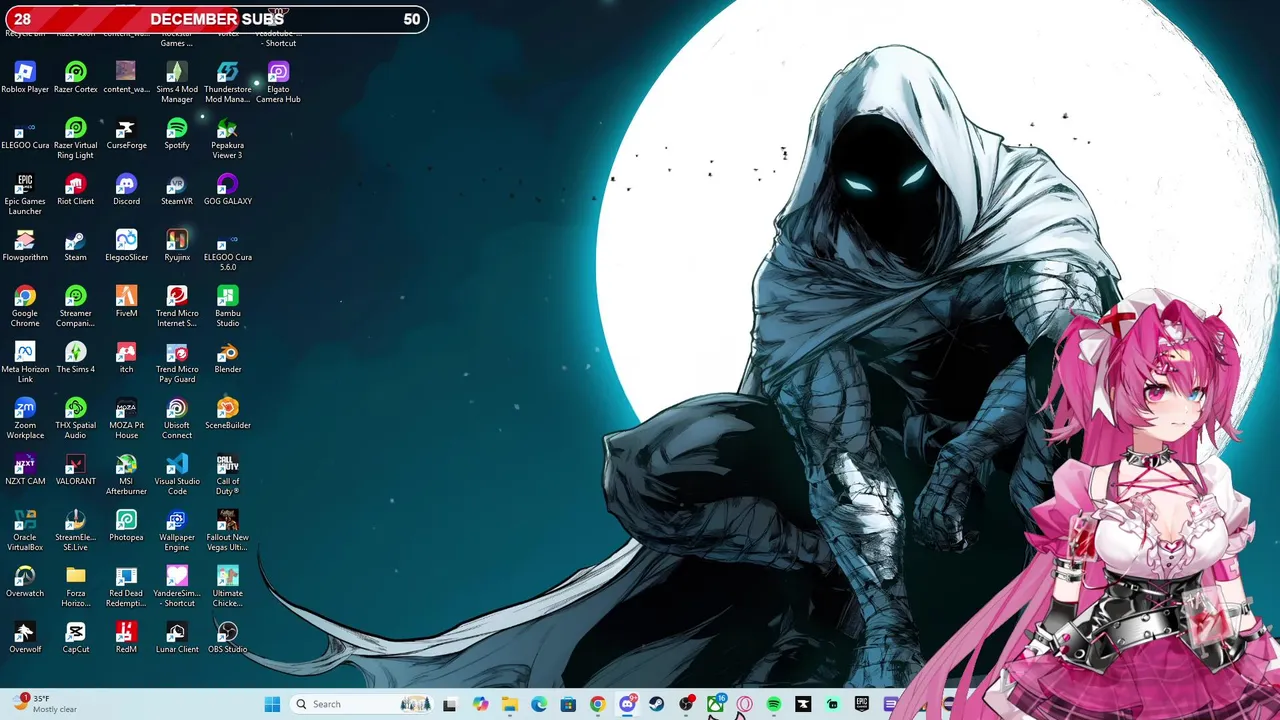Open the Lunar Client desktop icon

[177, 638]
